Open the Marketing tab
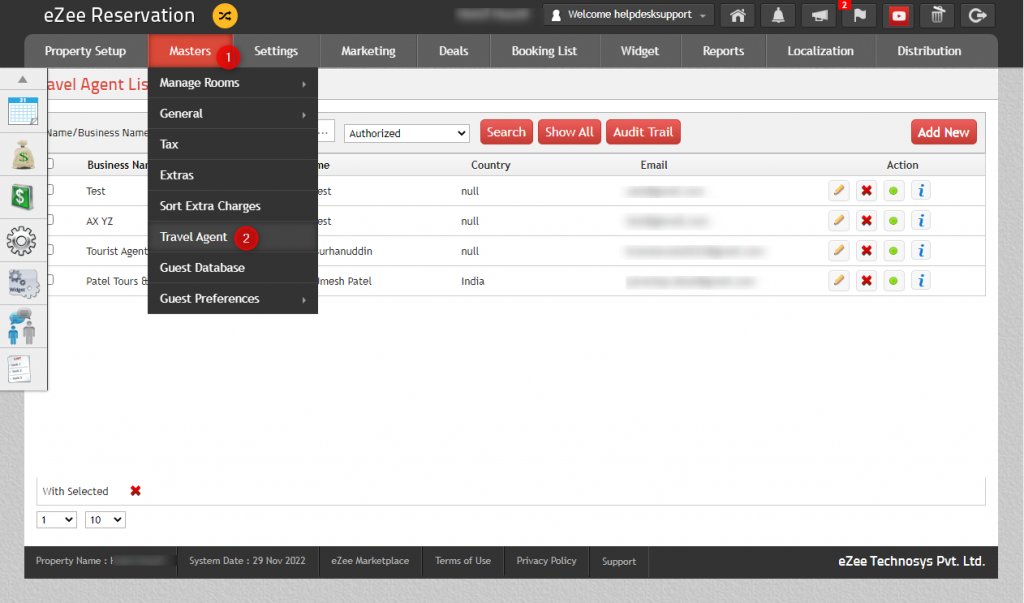 point(368,51)
